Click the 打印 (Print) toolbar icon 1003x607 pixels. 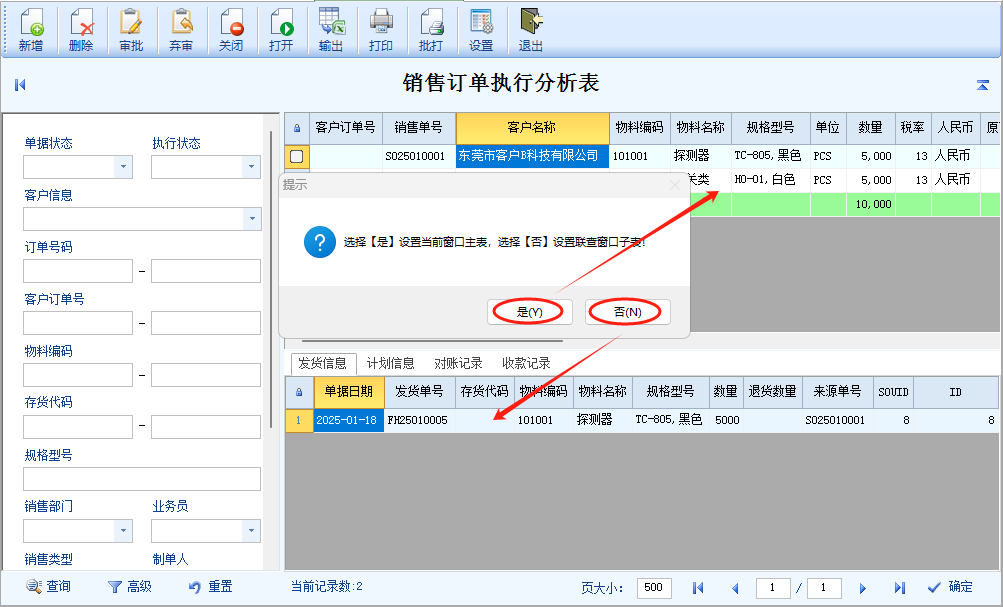381,30
